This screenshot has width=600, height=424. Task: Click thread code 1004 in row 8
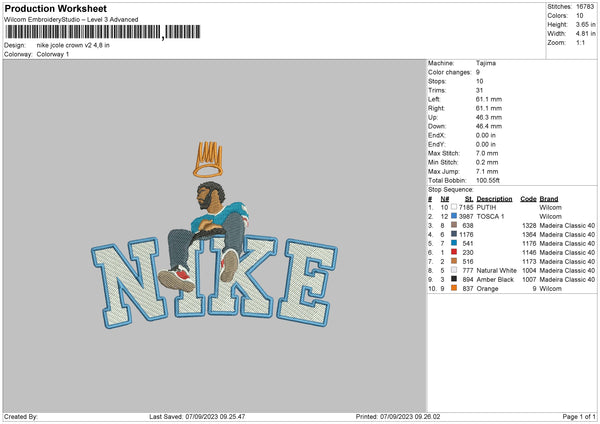pos(529,271)
